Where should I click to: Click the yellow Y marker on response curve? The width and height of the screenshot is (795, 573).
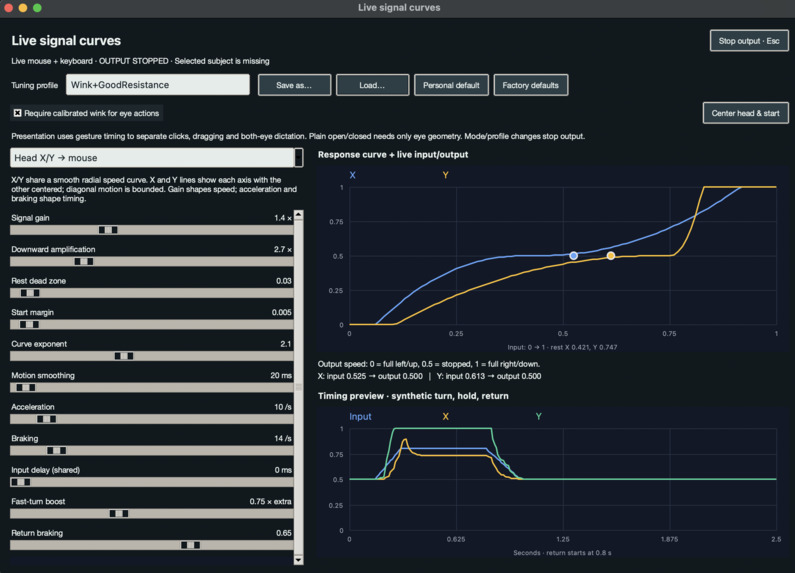[x=611, y=256]
